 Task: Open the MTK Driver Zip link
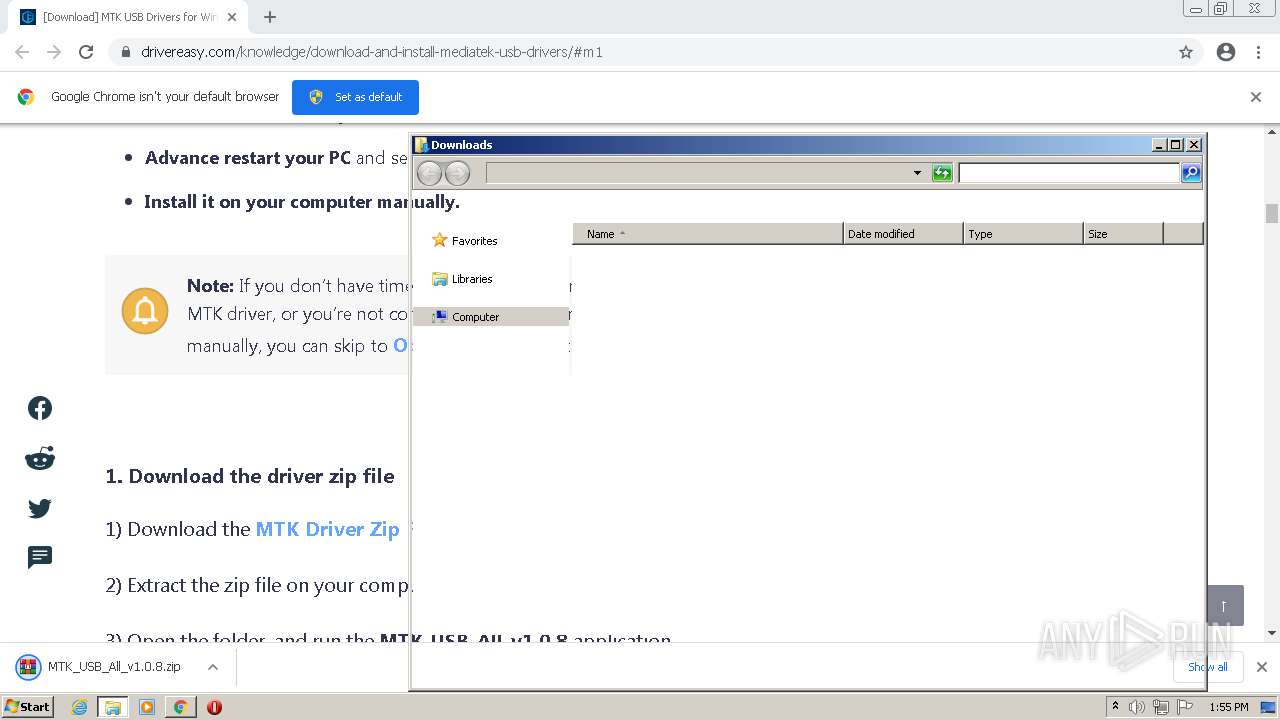[327, 529]
